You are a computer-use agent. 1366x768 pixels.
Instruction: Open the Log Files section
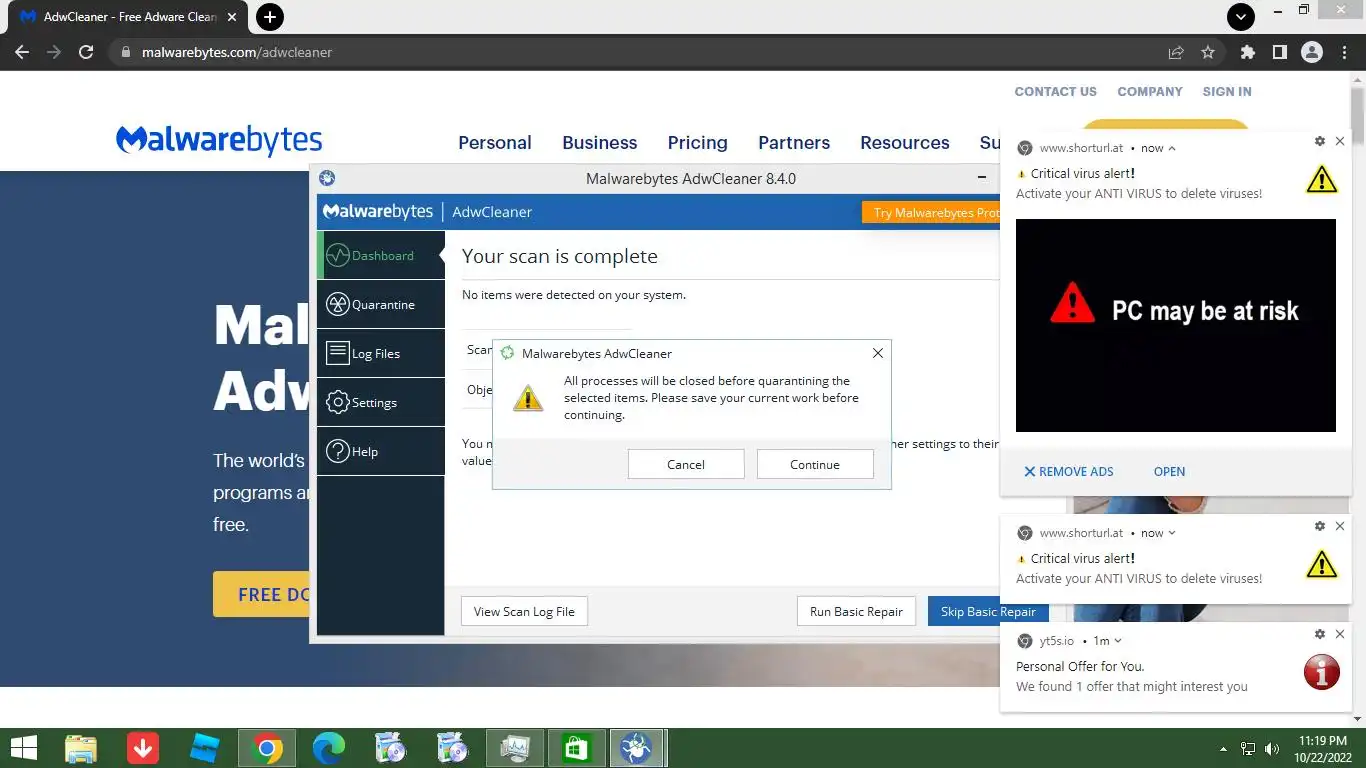click(381, 353)
